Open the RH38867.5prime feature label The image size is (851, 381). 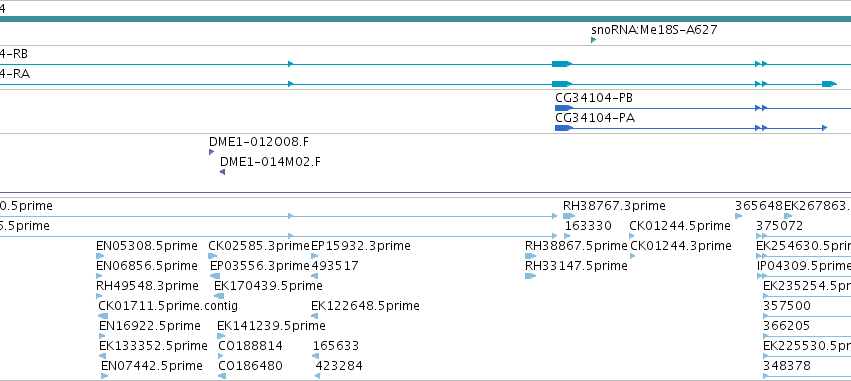tap(576, 246)
